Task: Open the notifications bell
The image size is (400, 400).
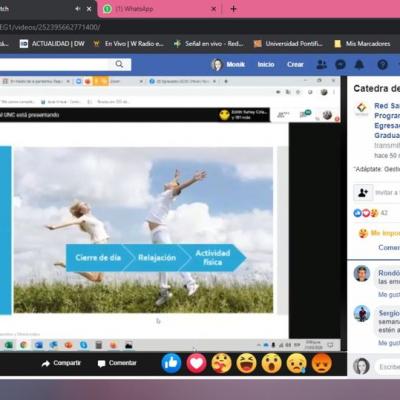Action: [x=359, y=64]
